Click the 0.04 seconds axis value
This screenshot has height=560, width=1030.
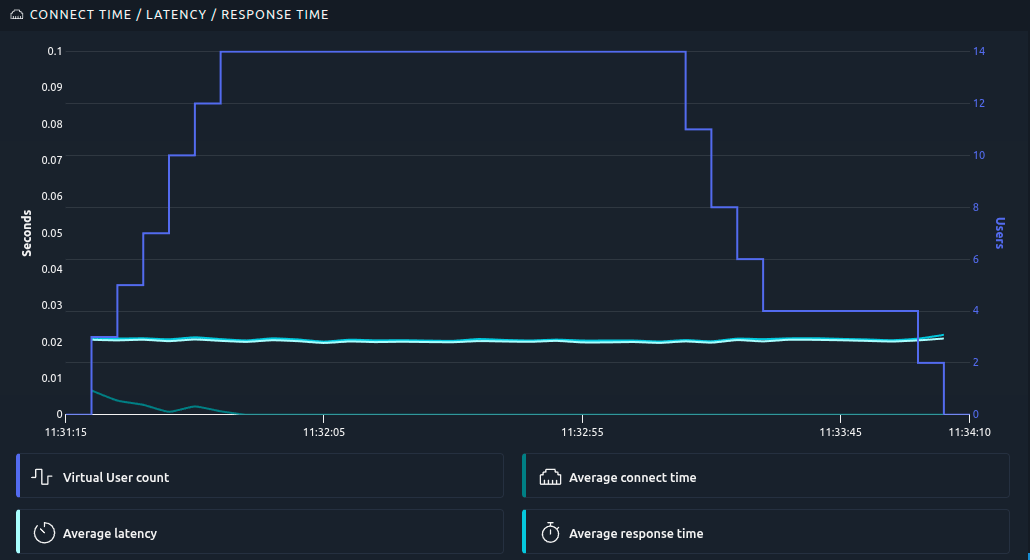click(x=52, y=269)
